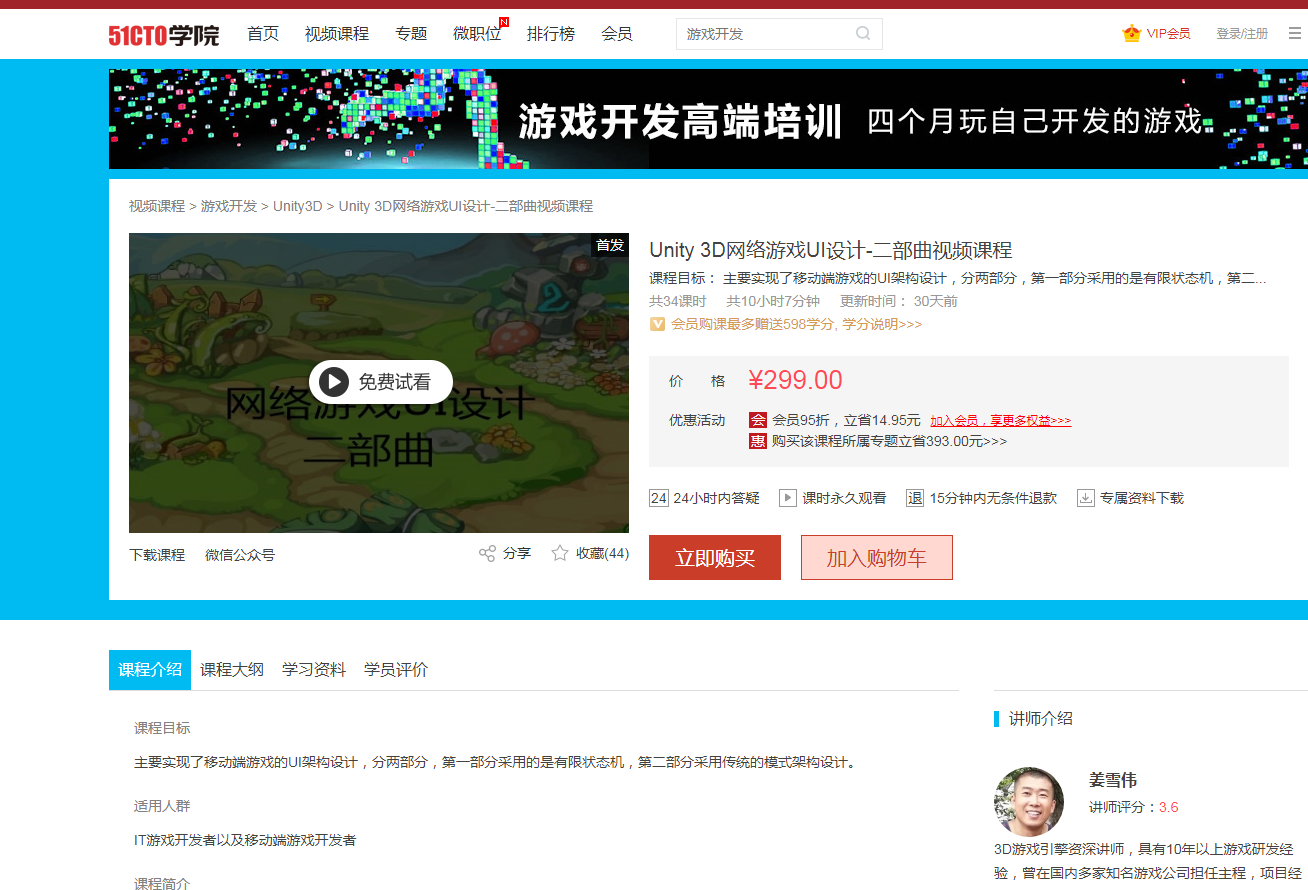1308x890 pixels.
Task: Click the 收藏(44) text
Action: pyautogui.click(x=602, y=553)
